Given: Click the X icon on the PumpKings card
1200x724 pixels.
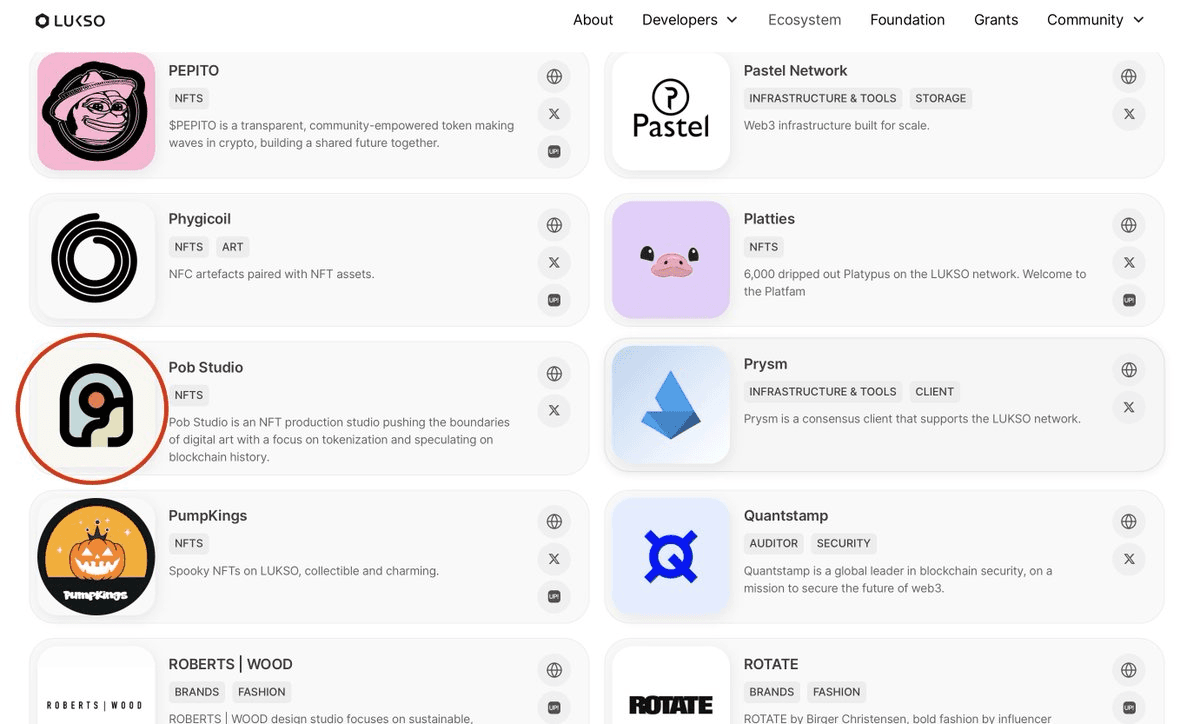Looking at the screenshot, I should 554,559.
